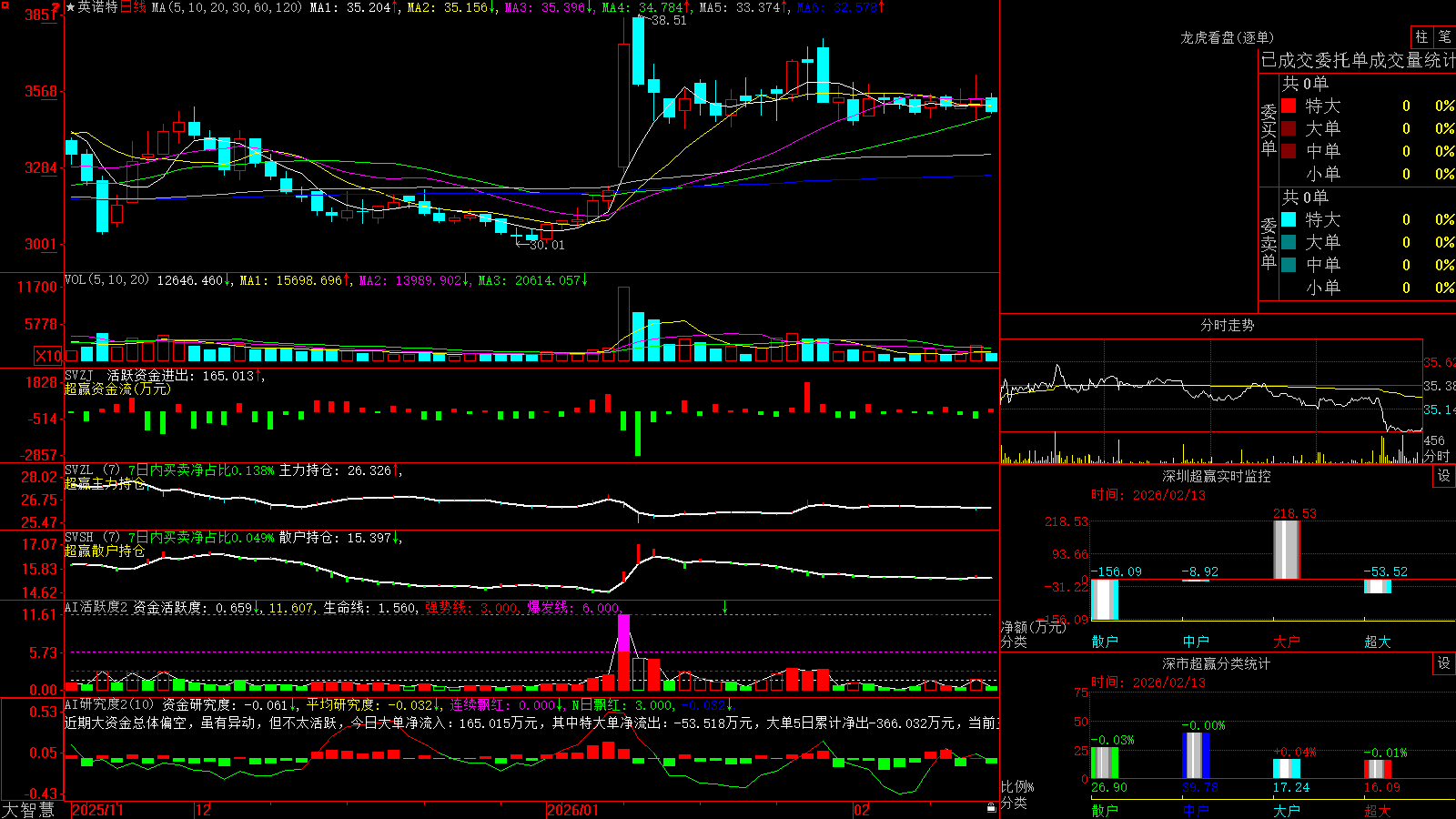
Task: Switch 龙虎看盘 to 柱 view
Action: click(1421, 36)
